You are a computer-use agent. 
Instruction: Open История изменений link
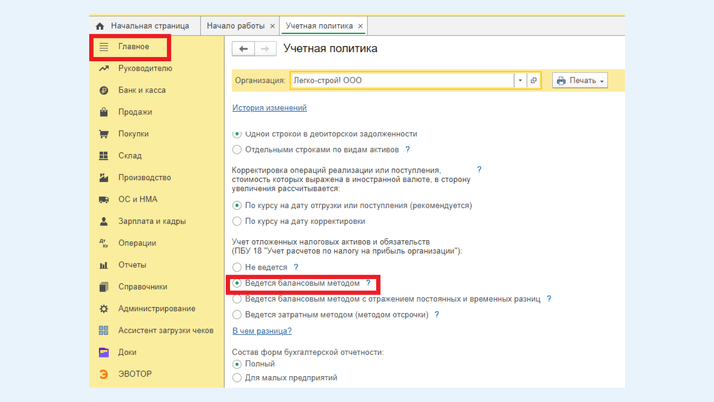(x=270, y=108)
